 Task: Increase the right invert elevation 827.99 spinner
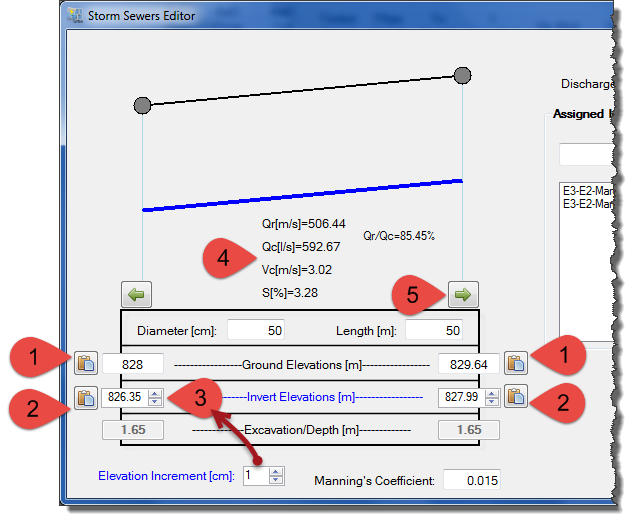(489, 393)
